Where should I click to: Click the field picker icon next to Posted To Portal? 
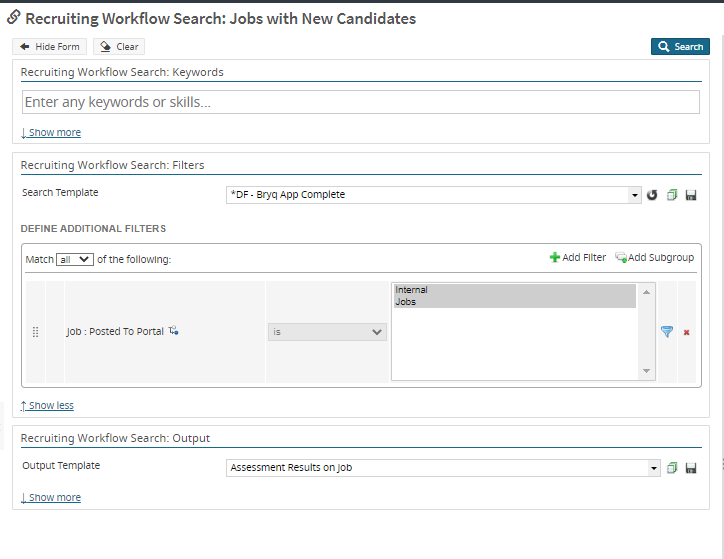(x=173, y=331)
